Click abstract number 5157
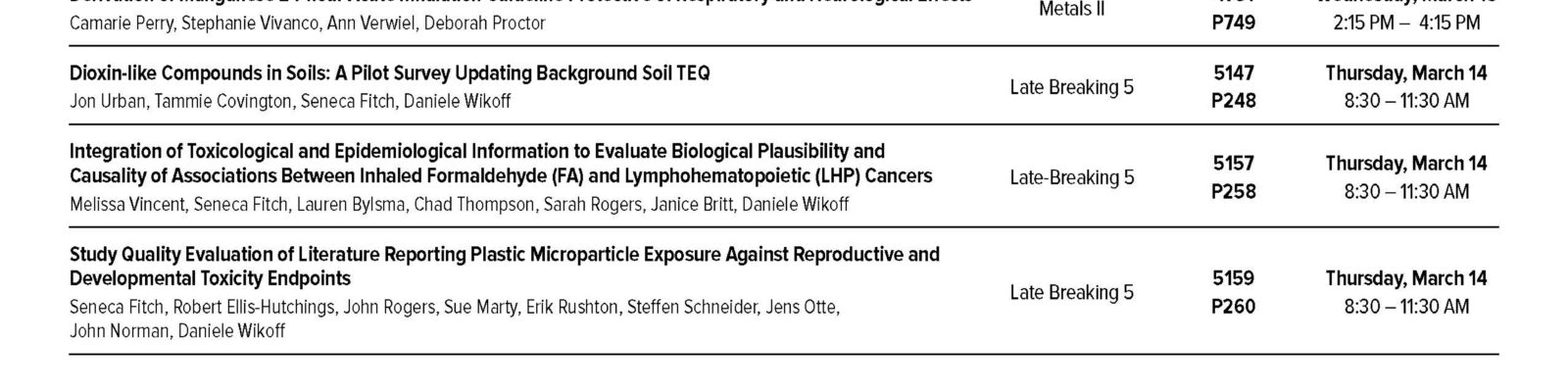1568x392 pixels. coord(1233,164)
